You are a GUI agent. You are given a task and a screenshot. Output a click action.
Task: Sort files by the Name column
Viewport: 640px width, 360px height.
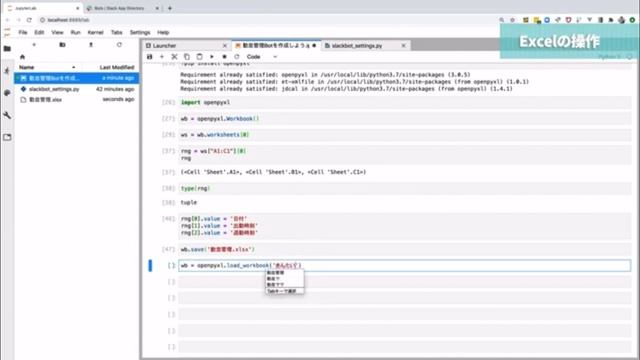click(27, 67)
